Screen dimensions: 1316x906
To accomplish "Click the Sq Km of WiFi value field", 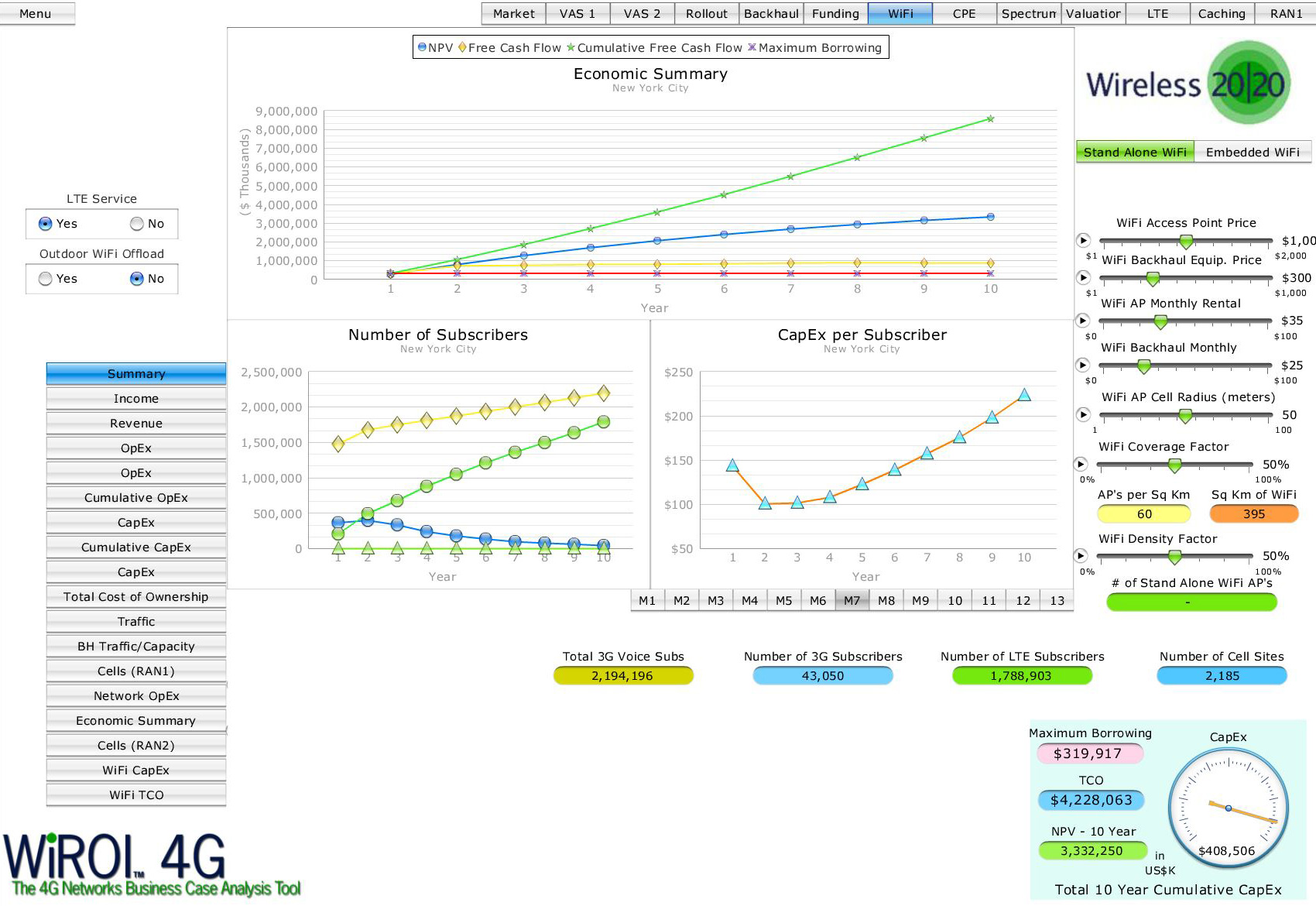I will 1254,514.
